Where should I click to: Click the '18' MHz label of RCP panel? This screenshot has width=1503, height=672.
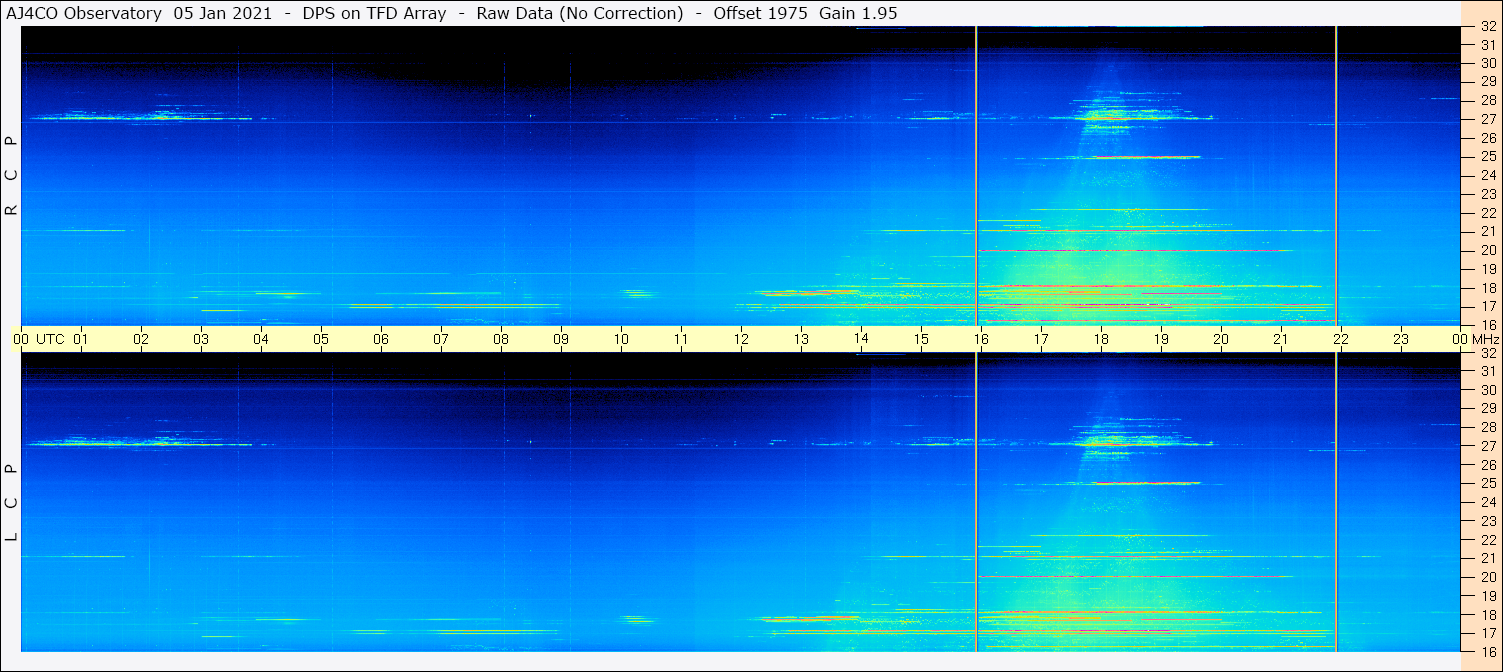pos(1488,288)
